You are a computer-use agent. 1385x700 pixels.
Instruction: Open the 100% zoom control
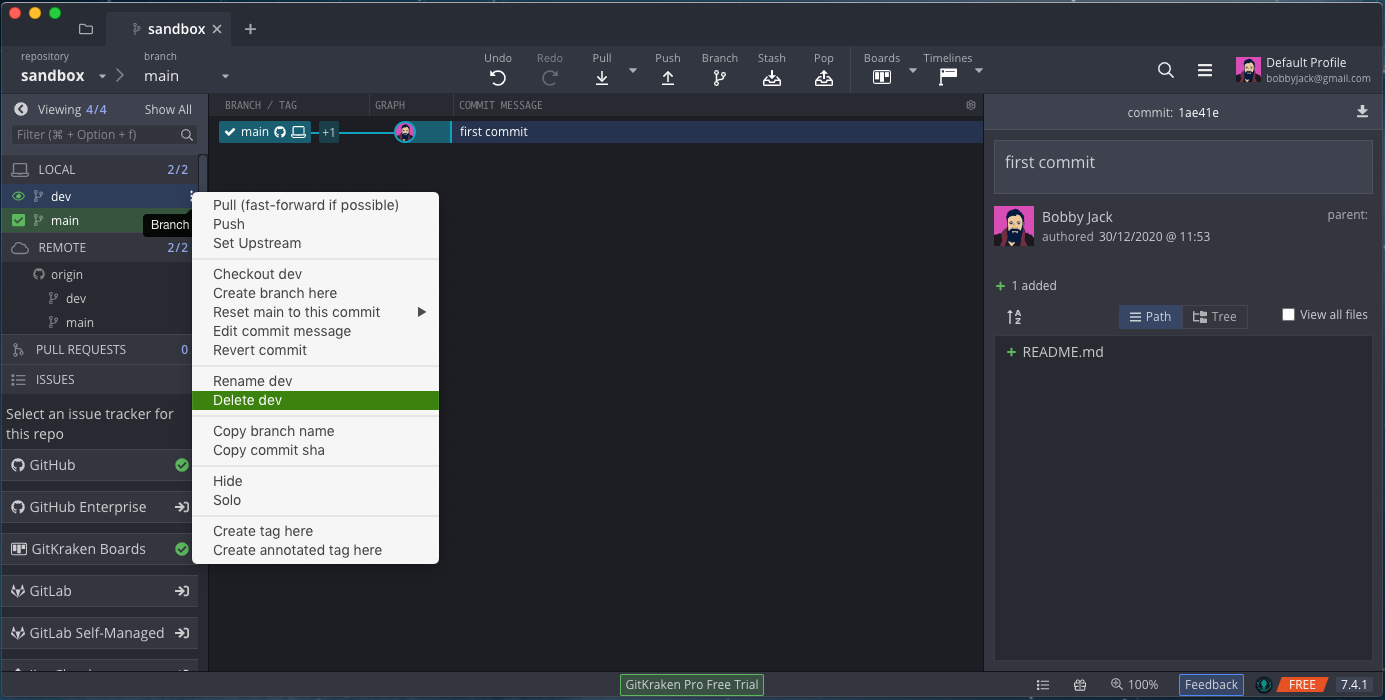tap(1135, 684)
